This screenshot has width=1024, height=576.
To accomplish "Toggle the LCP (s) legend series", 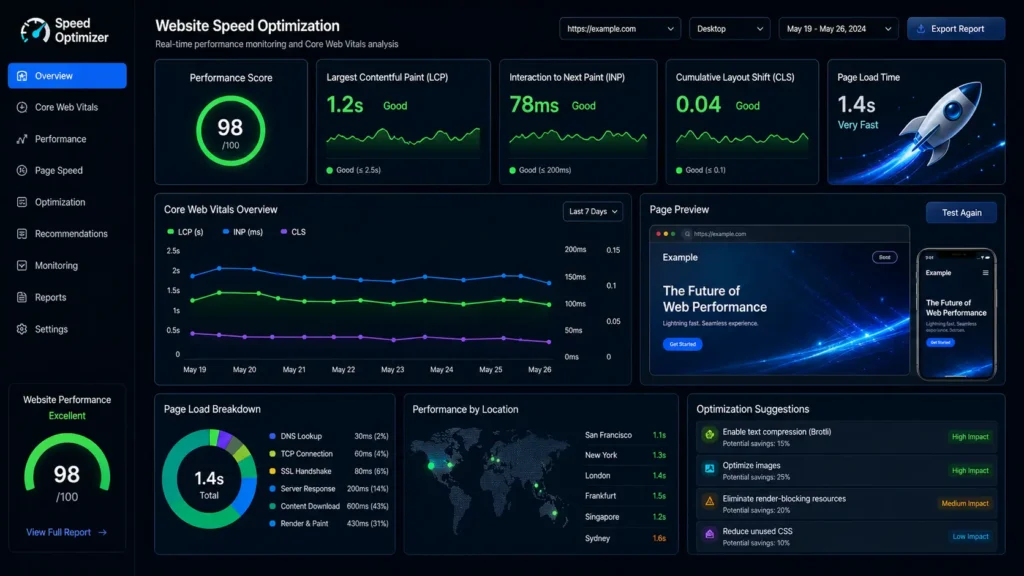I will pyautogui.click(x=185, y=232).
